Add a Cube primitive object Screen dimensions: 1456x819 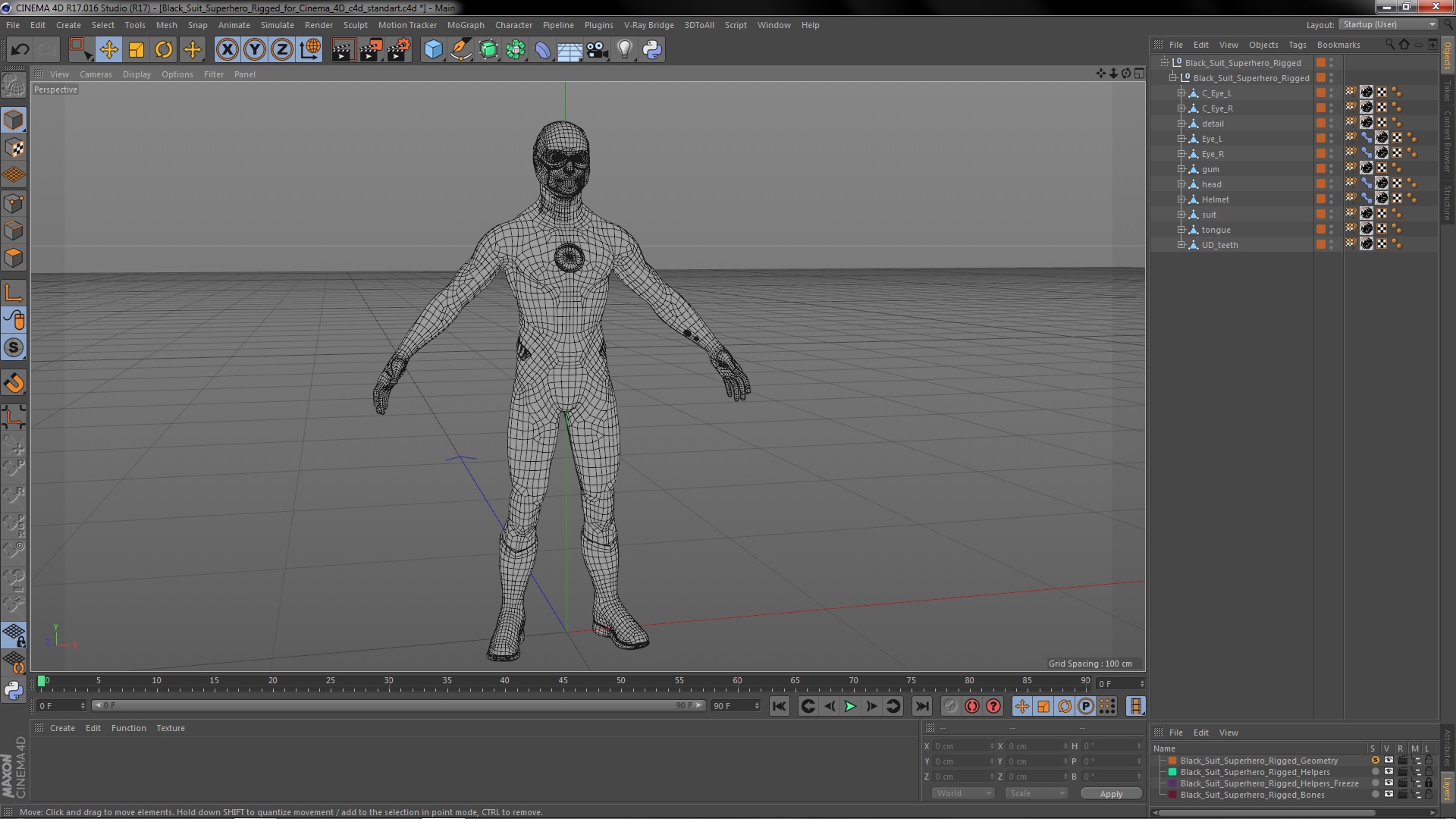click(433, 50)
